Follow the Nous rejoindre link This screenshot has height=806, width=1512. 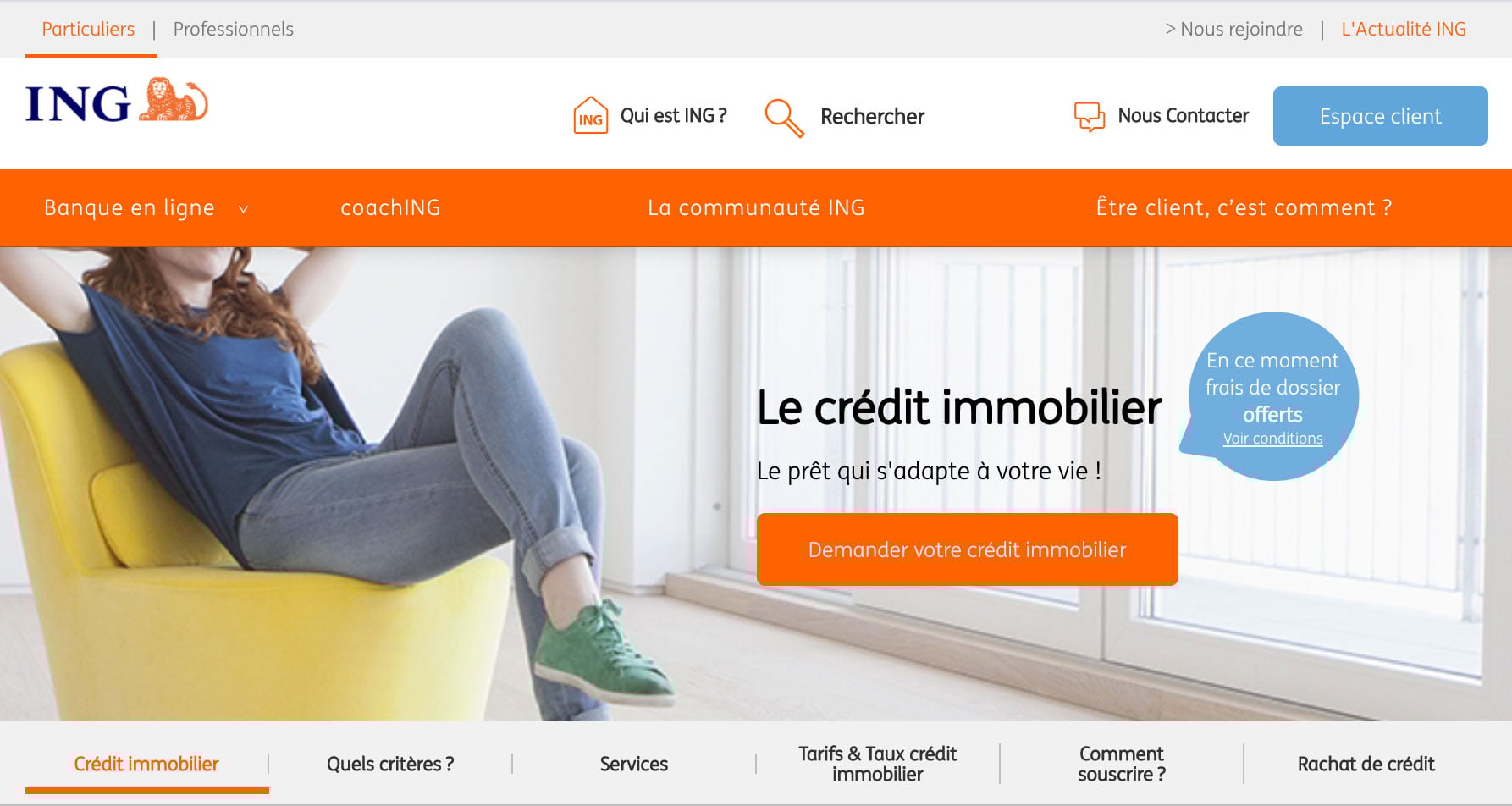pos(1233,29)
